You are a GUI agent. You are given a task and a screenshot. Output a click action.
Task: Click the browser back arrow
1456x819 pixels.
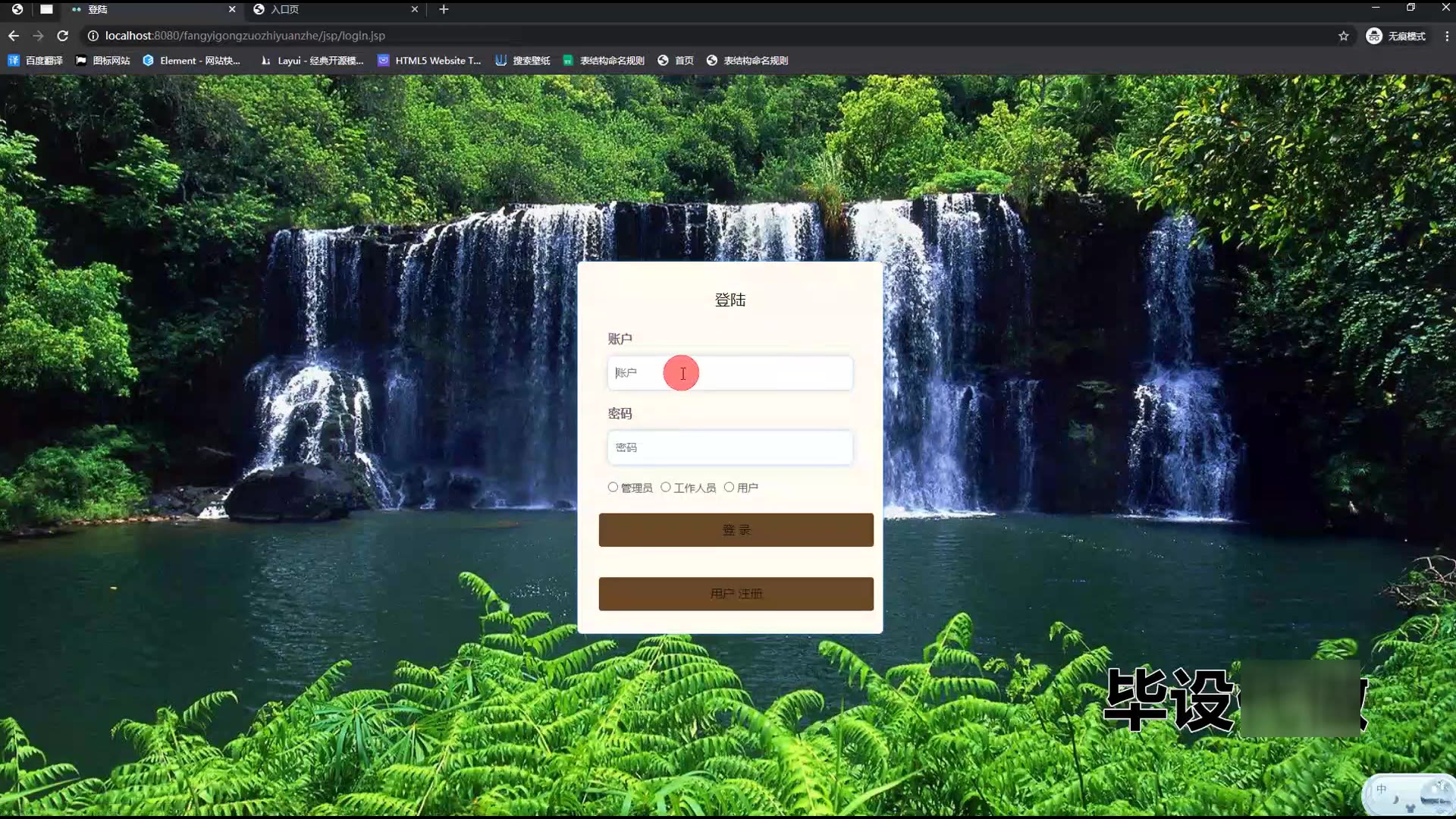pos(14,36)
